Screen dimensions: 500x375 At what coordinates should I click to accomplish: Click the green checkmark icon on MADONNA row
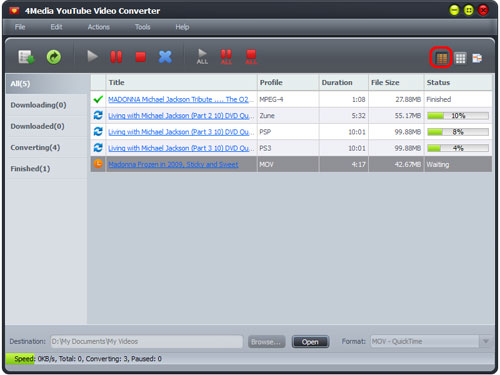click(98, 99)
